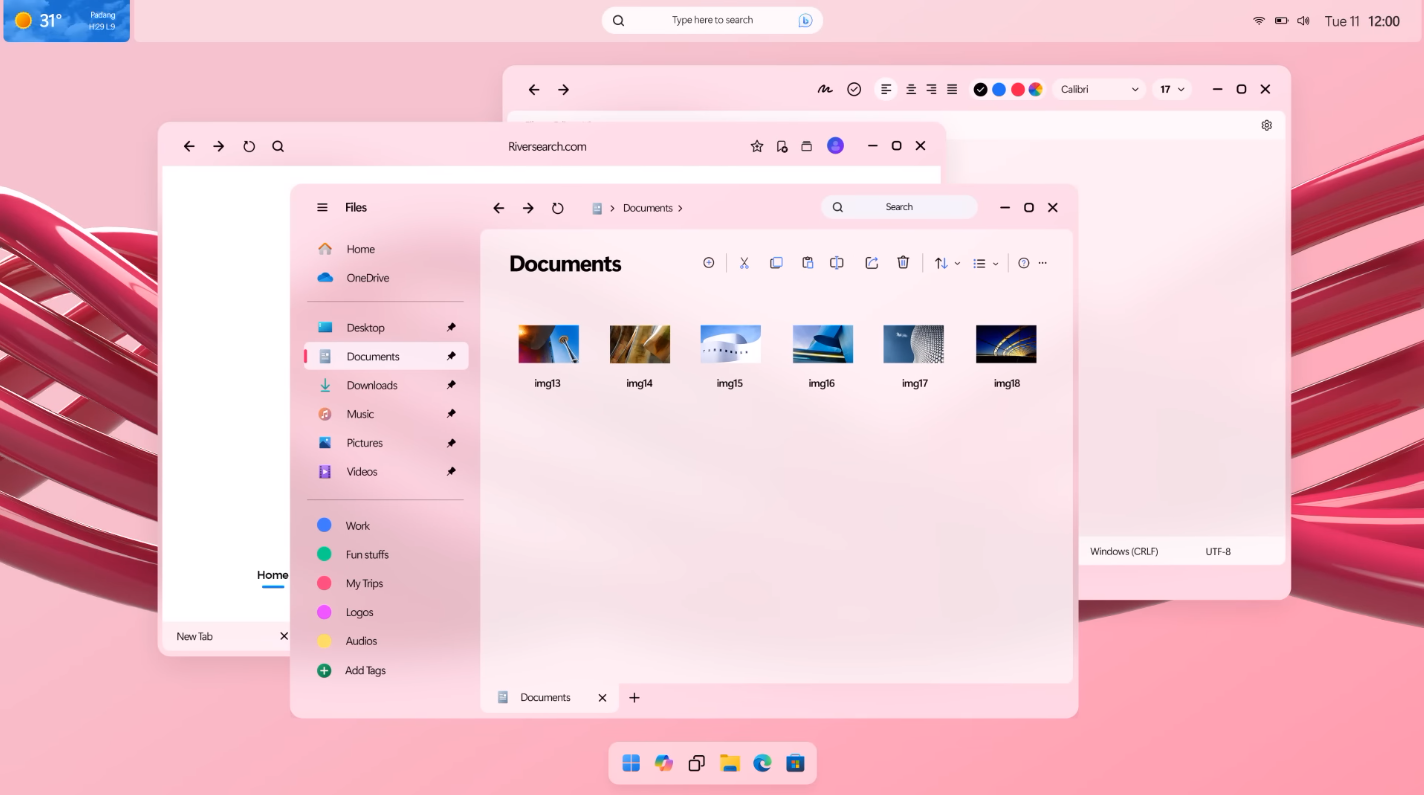The height and width of the screenshot is (795, 1424).
Task: Open the img15 thumbnail
Action: (x=730, y=345)
